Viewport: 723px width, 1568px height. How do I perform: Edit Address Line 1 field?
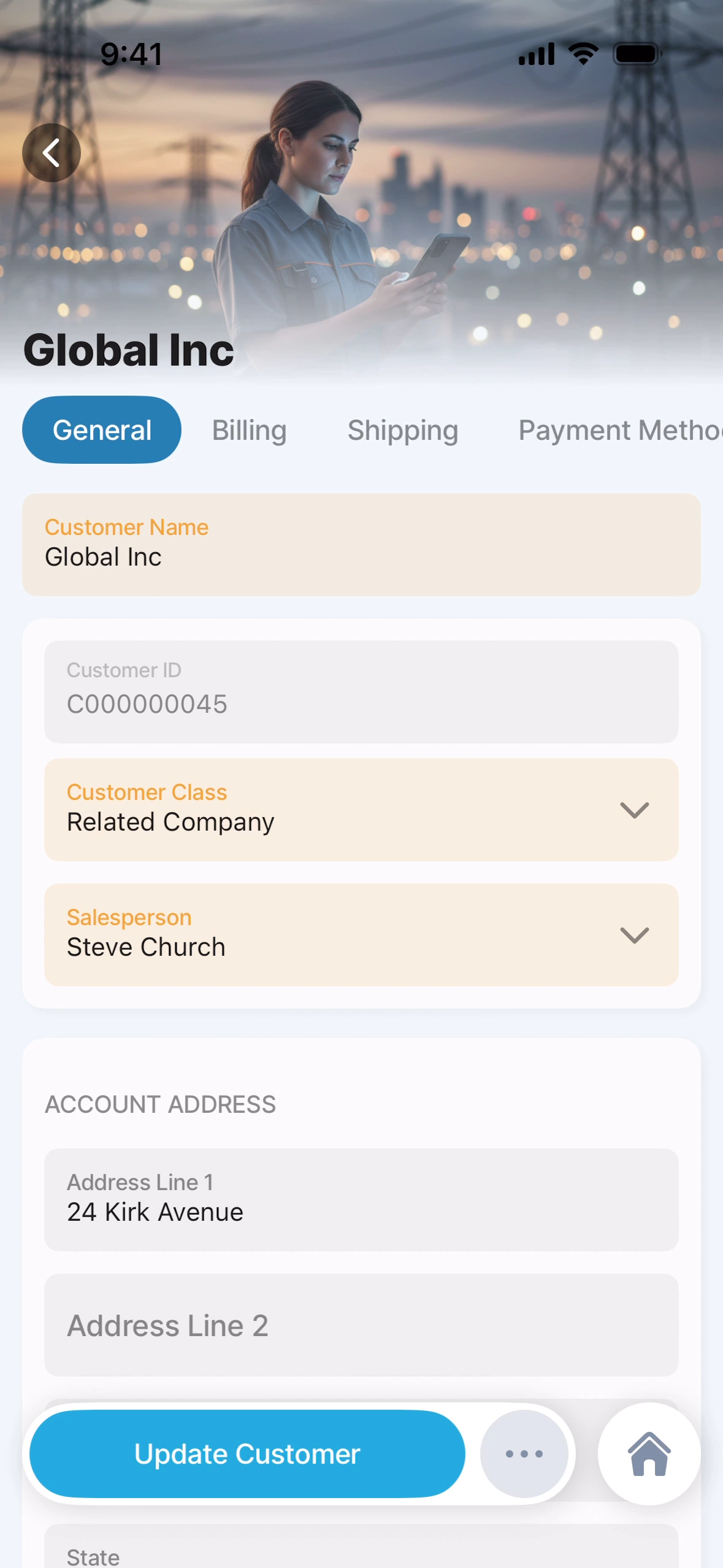(361, 1200)
